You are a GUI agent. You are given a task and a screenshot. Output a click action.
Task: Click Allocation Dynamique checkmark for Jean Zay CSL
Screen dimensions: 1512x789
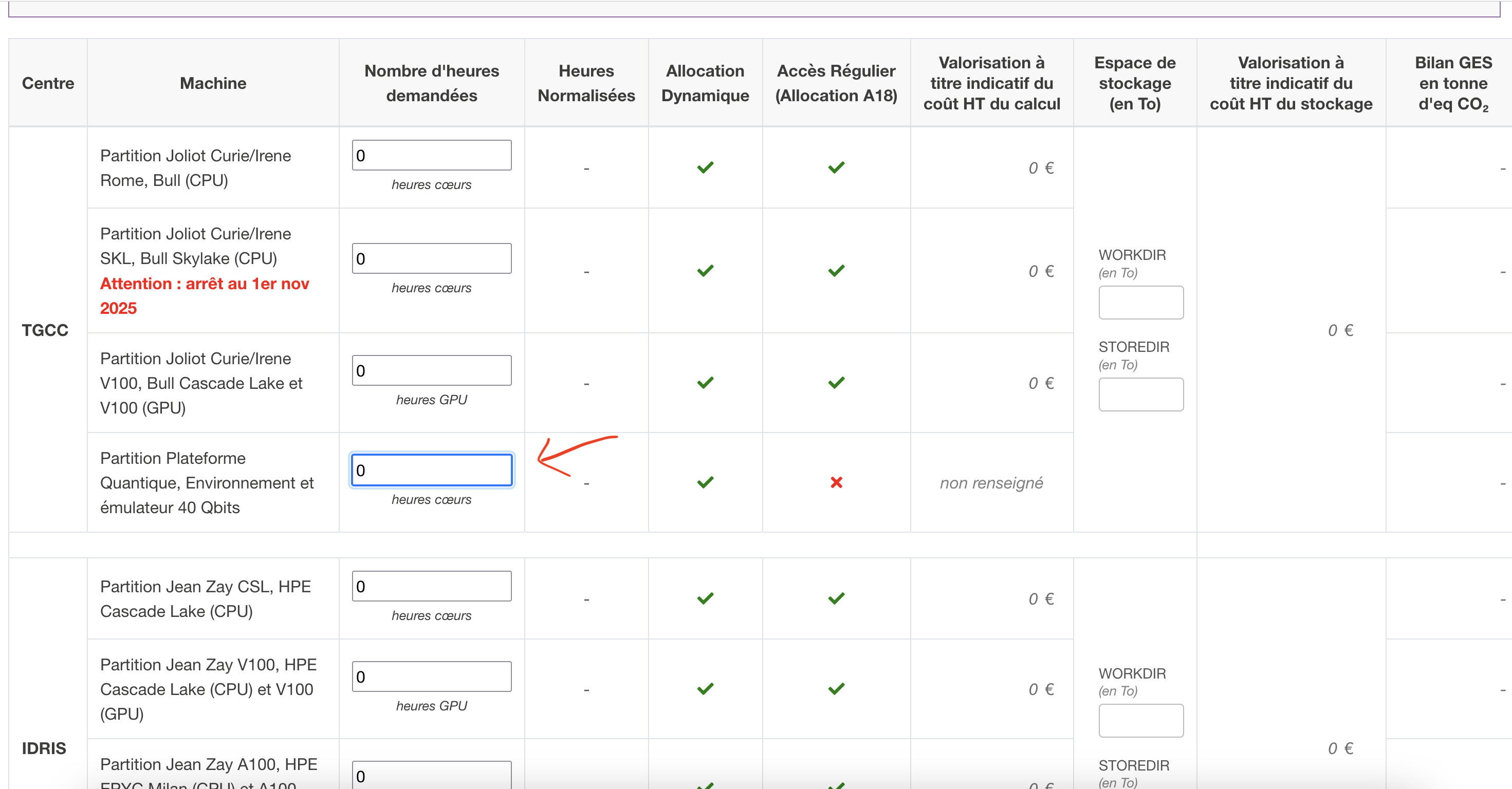tap(705, 599)
